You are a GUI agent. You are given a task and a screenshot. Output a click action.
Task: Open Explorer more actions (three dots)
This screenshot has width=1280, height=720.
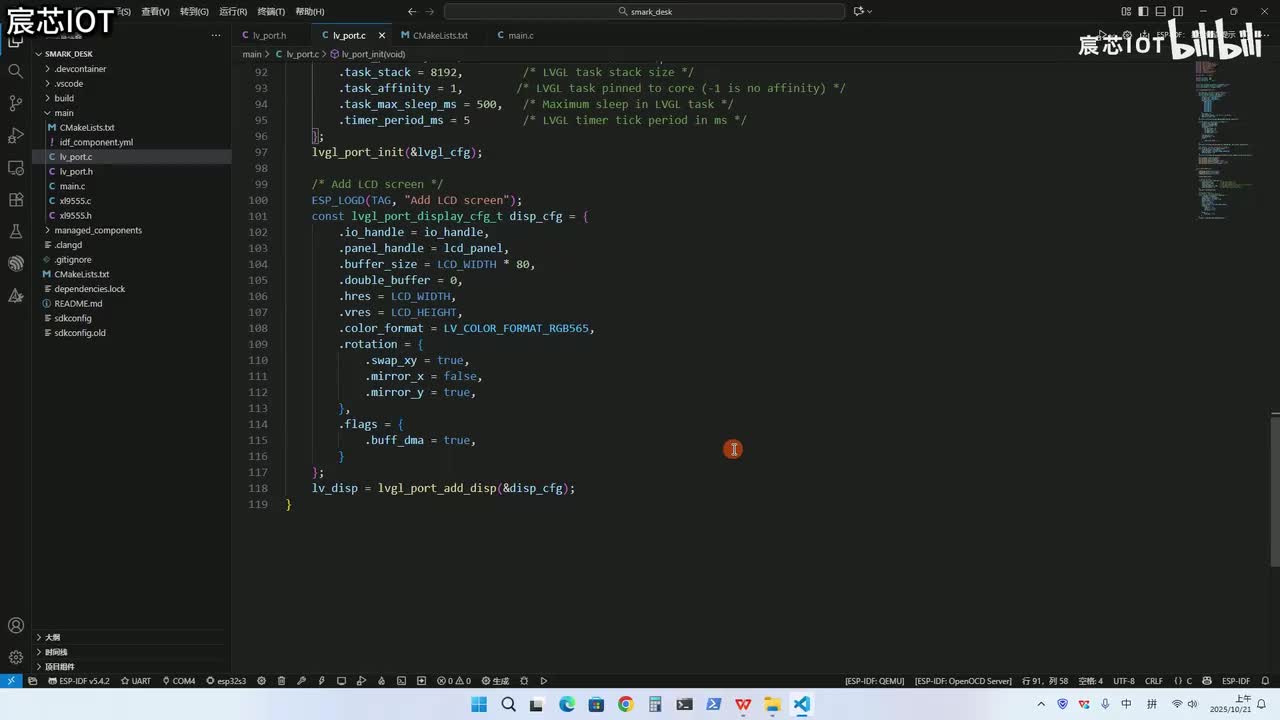click(x=216, y=35)
